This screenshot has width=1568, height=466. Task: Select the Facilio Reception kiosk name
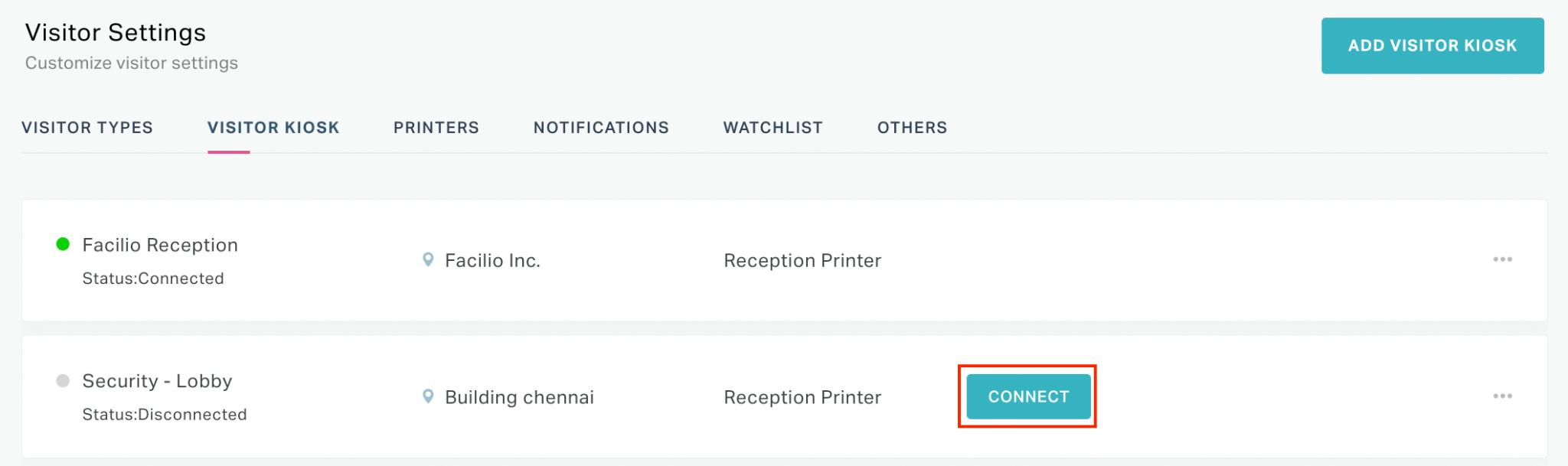[160, 245]
